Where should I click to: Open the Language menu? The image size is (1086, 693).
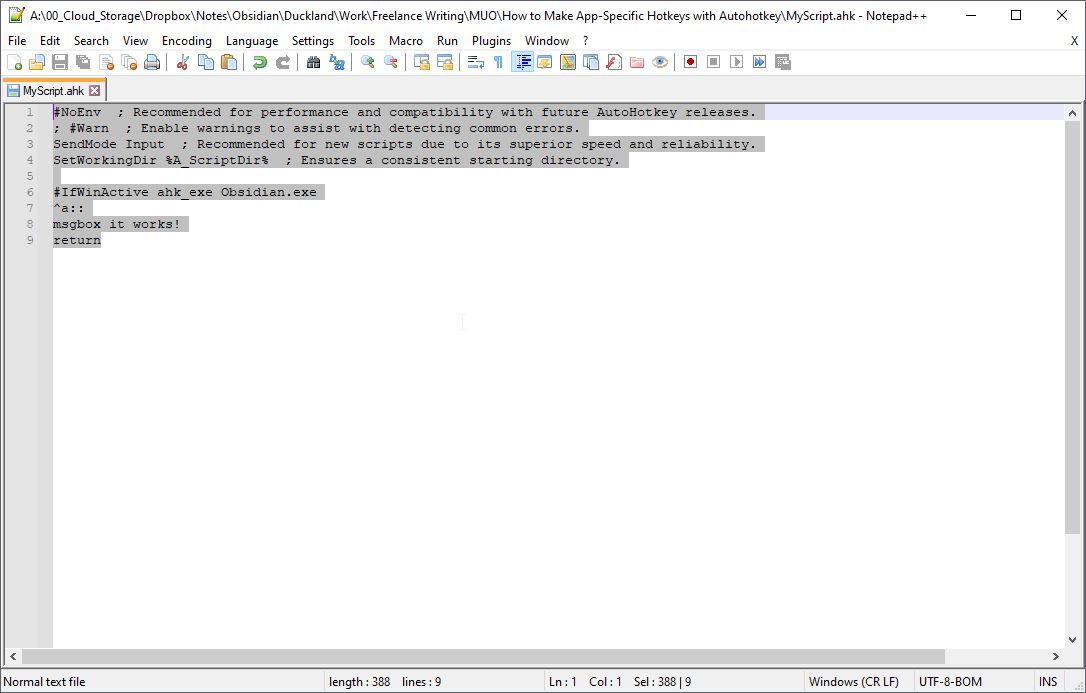point(252,41)
